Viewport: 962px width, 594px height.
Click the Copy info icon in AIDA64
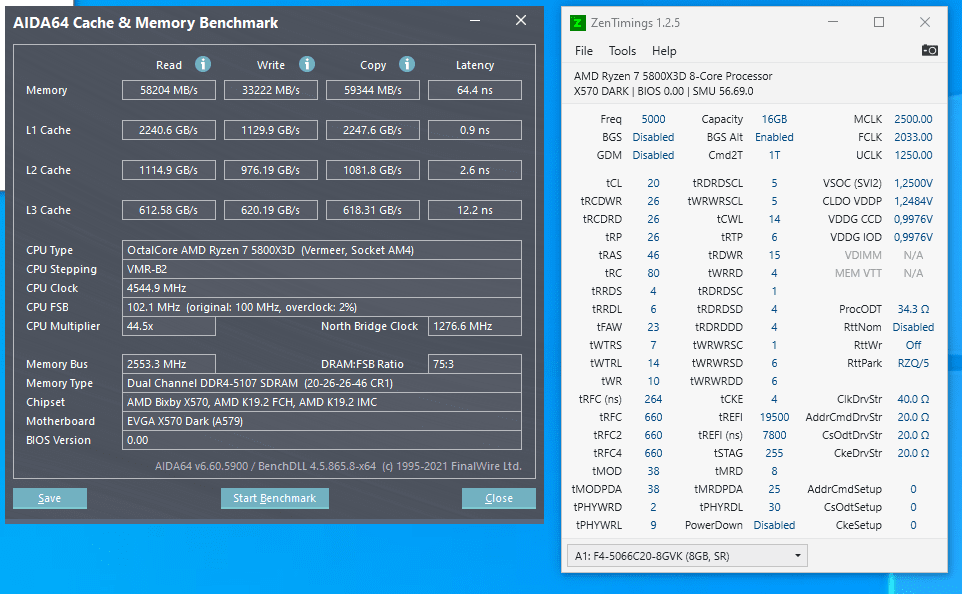click(x=407, y=64)
